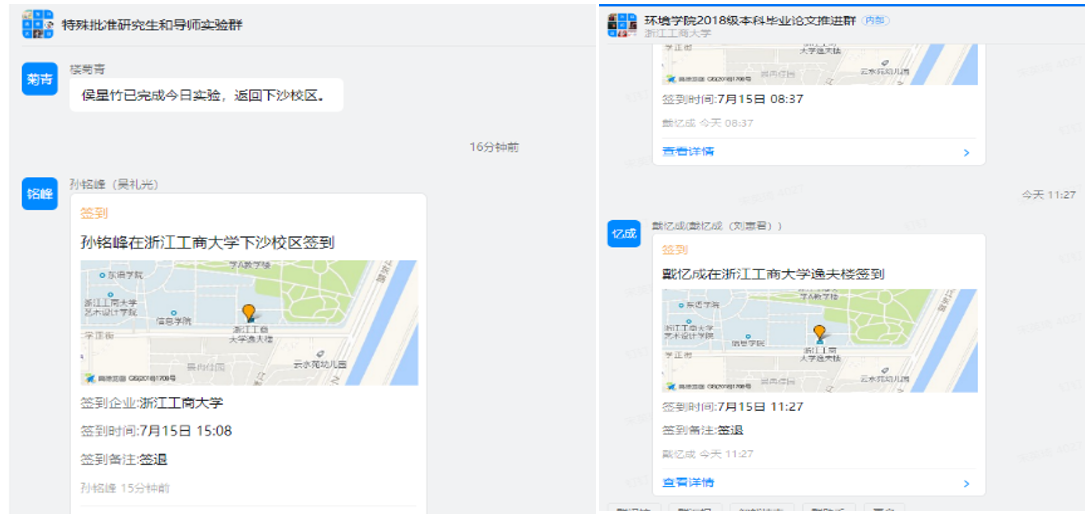The height and width of the screenshot is (517, 1085).
Task: Click the 内部 tag beside the group title
Action: (x=875, y=20)
